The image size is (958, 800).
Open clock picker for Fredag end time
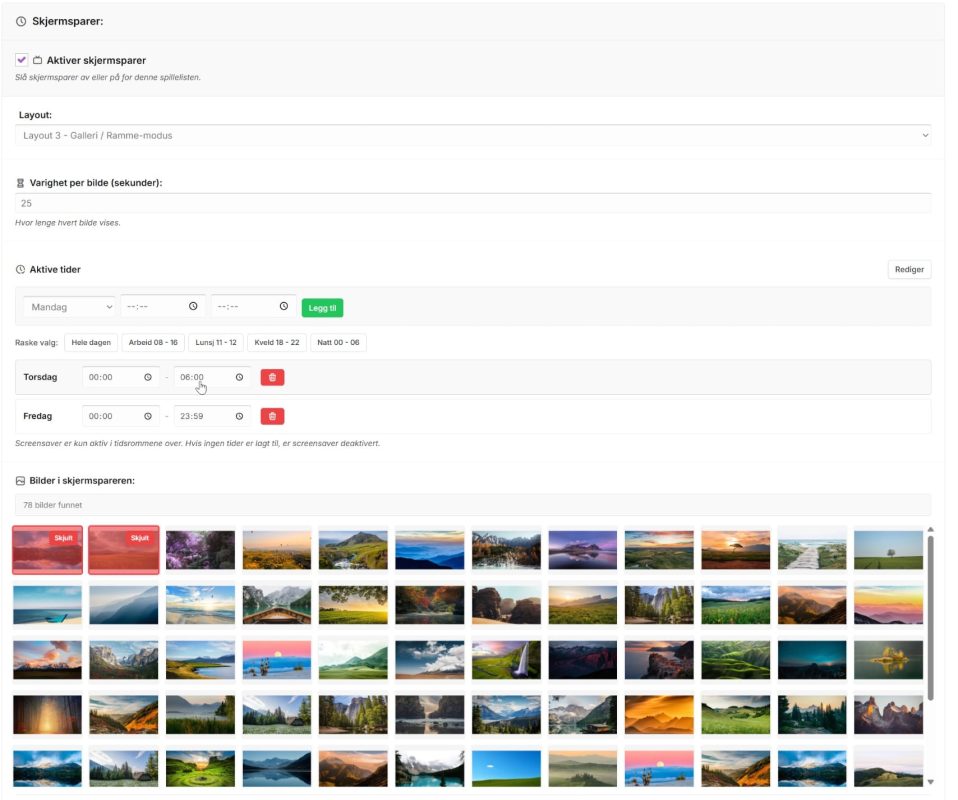click(240, 417)
